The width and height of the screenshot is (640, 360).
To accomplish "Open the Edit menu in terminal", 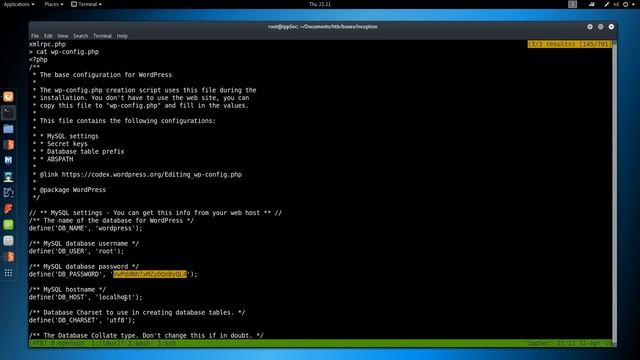I will (x=48, y=36).
